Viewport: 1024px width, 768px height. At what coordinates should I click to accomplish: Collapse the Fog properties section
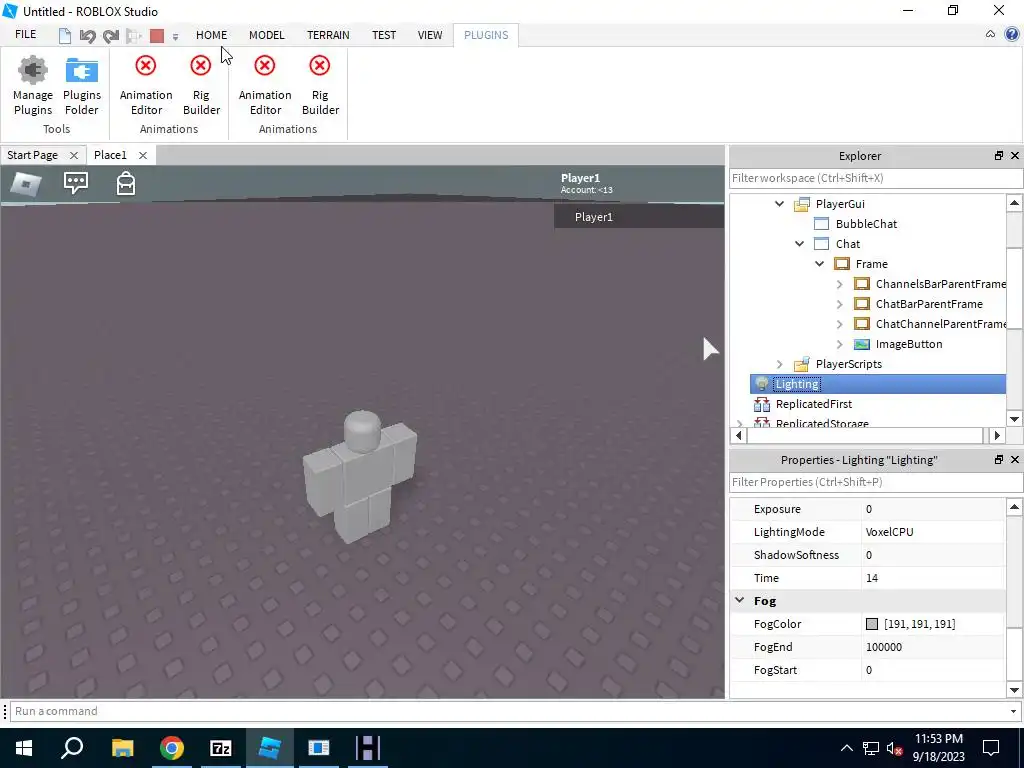[740, 600]
